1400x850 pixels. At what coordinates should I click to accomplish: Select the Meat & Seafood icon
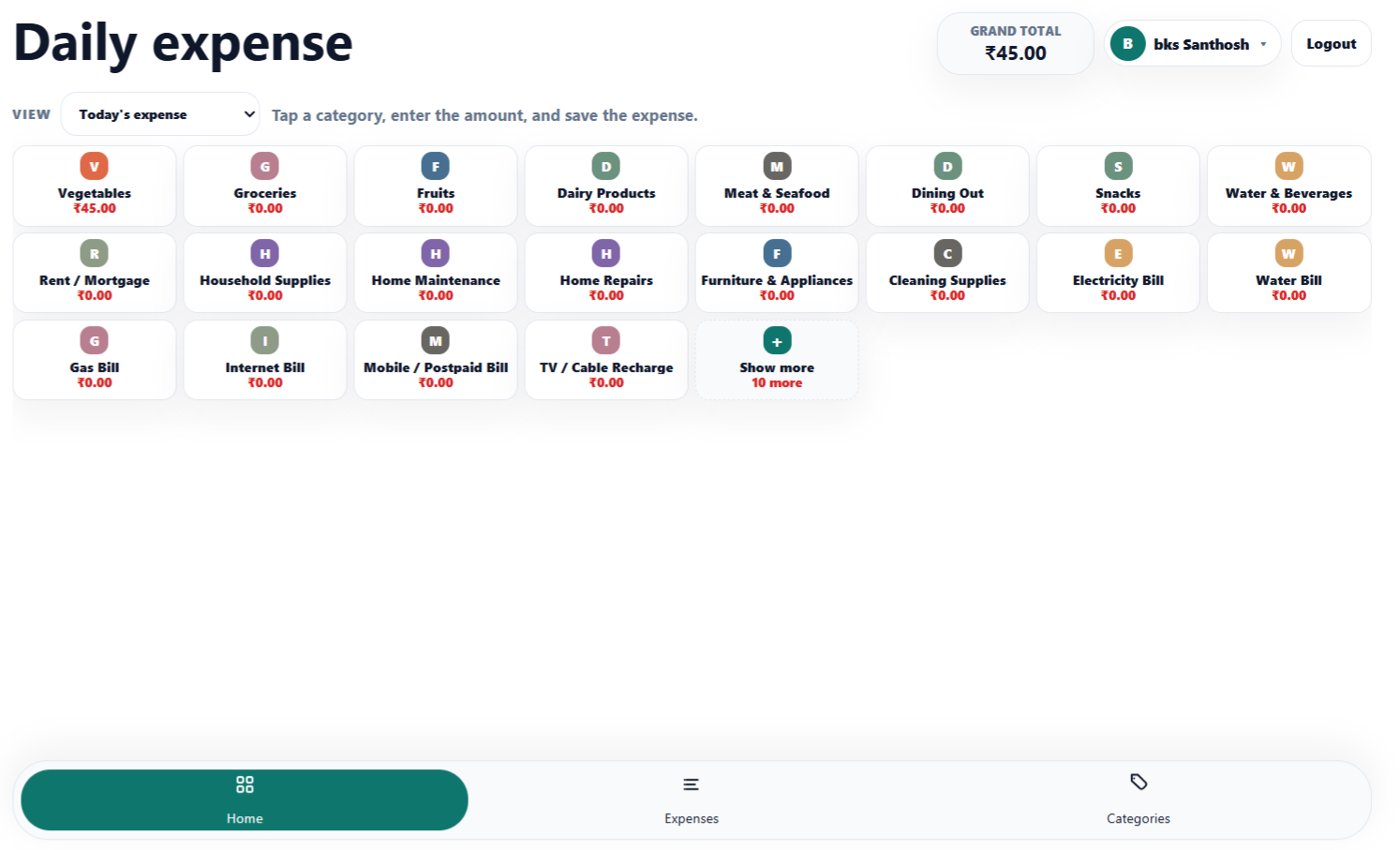pos(776,166)
